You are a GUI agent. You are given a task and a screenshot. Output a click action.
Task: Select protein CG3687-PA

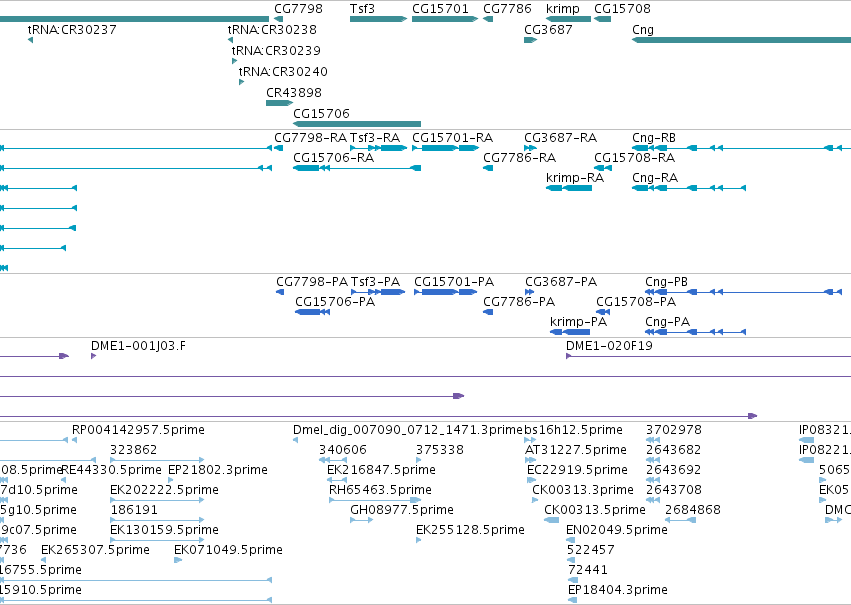(561, 282)
